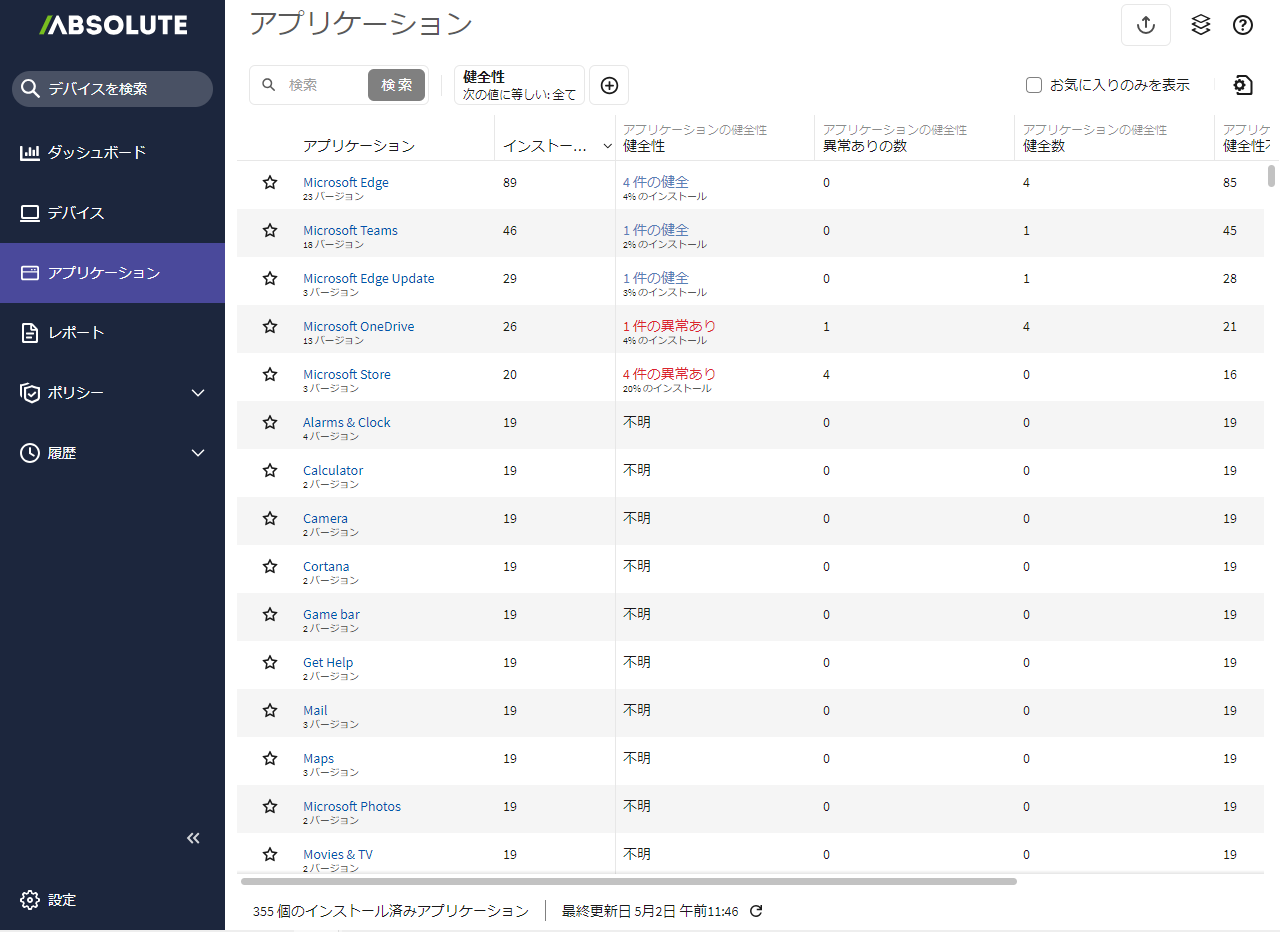
Task: Open 4件の異常あり link for Microsoft Store
Action: [669, 374]
